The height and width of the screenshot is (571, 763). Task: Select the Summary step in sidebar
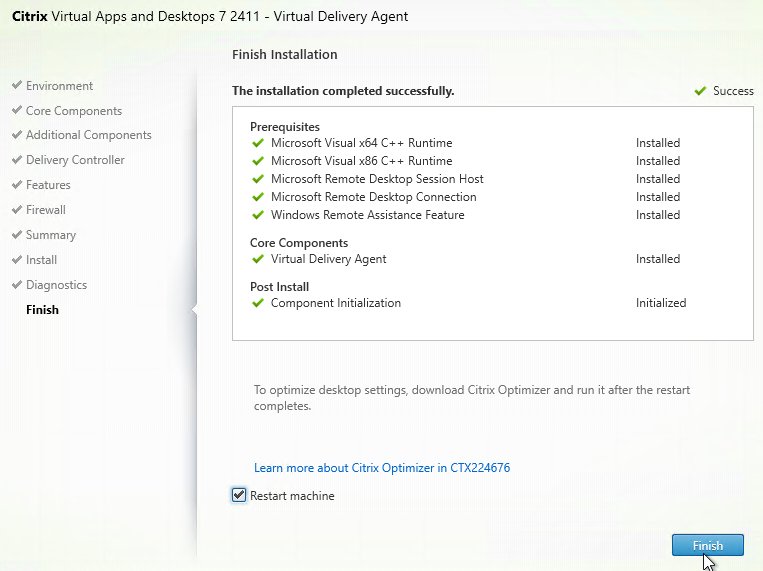coord(51,235)
